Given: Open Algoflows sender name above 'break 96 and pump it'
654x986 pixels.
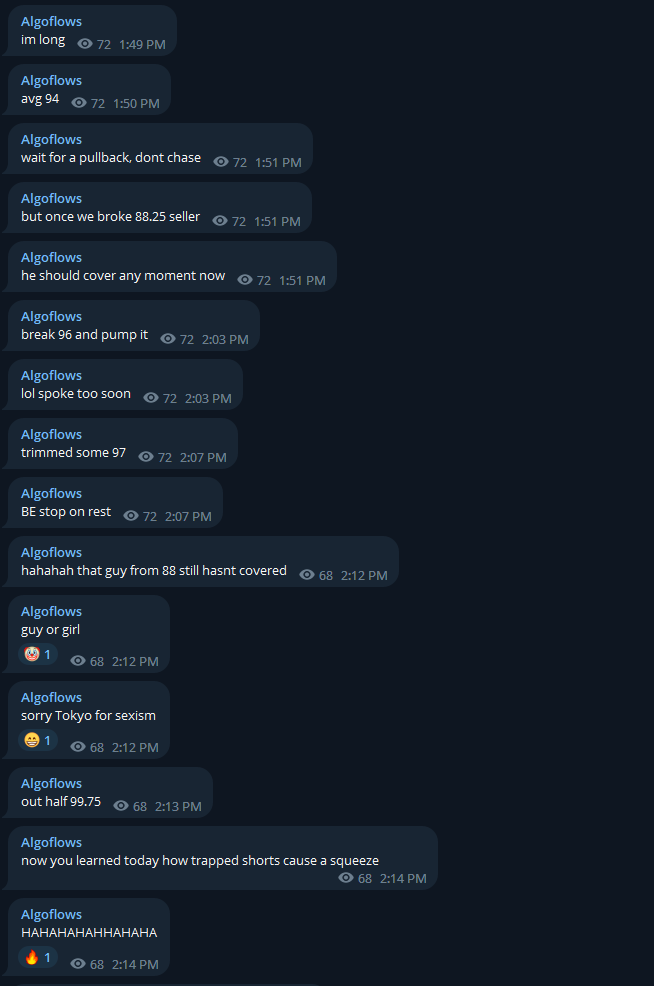Looking at the screenshot, I should click(52, 316).
